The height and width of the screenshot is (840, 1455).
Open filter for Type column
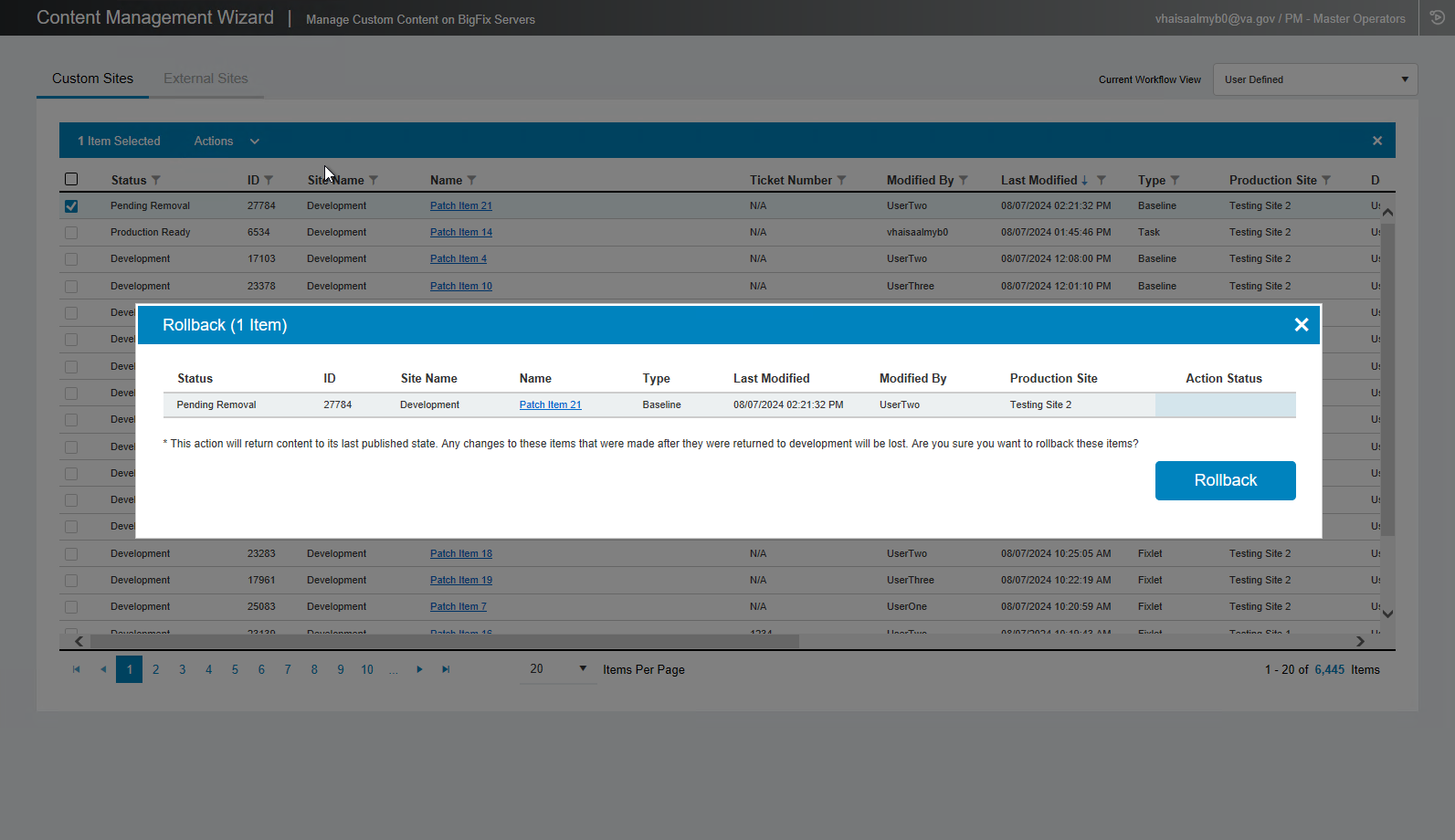point(1176,180)
